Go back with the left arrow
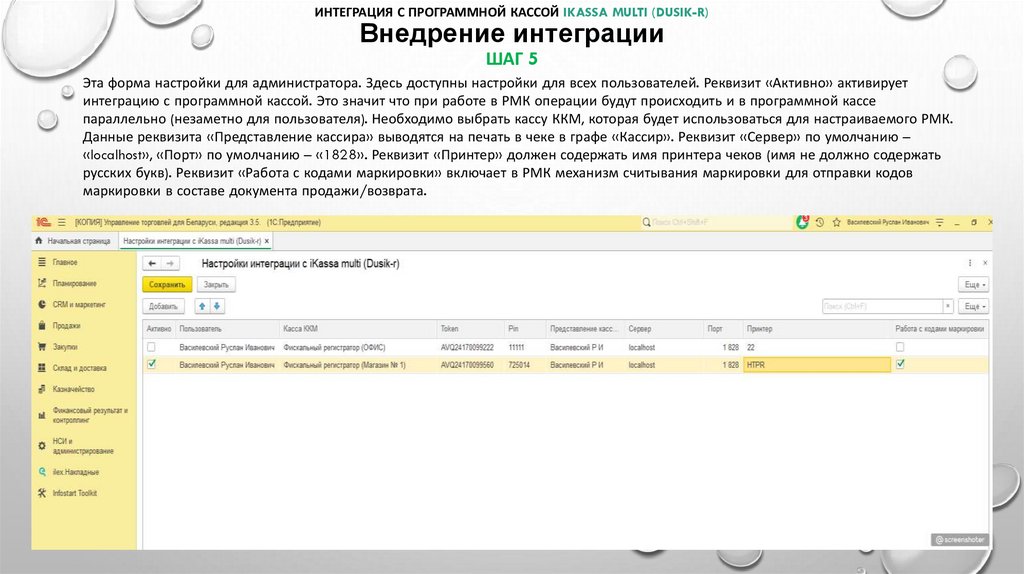 pos(152,263)
